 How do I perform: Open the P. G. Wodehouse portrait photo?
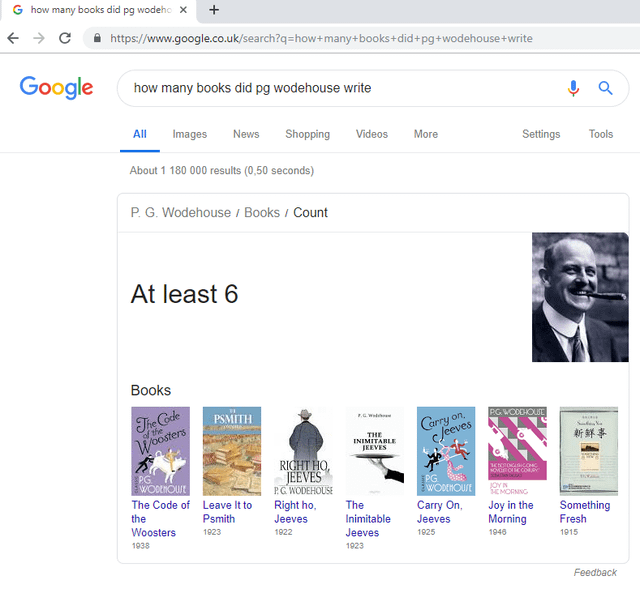tap(580, 297)
